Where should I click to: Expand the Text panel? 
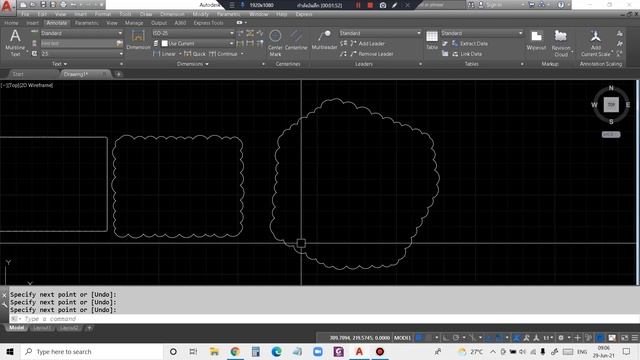tap(60, 64)
